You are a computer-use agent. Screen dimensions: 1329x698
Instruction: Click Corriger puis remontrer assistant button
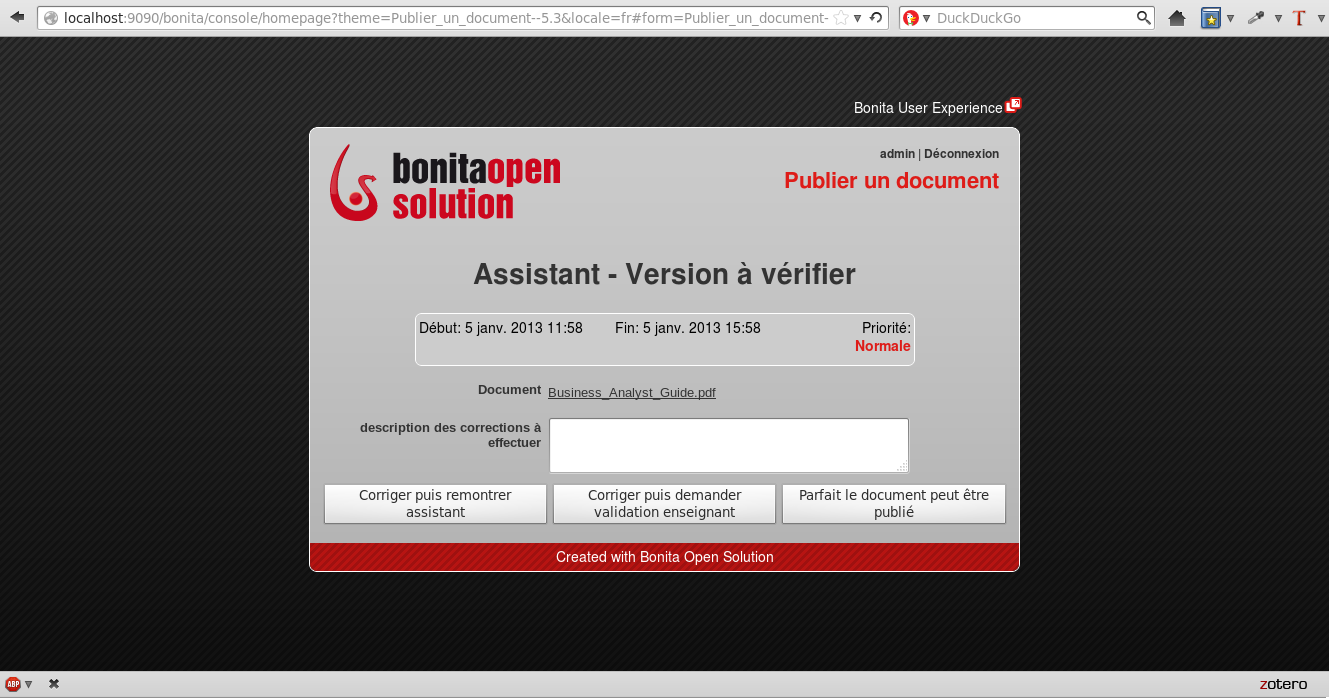tap(435, 504)
